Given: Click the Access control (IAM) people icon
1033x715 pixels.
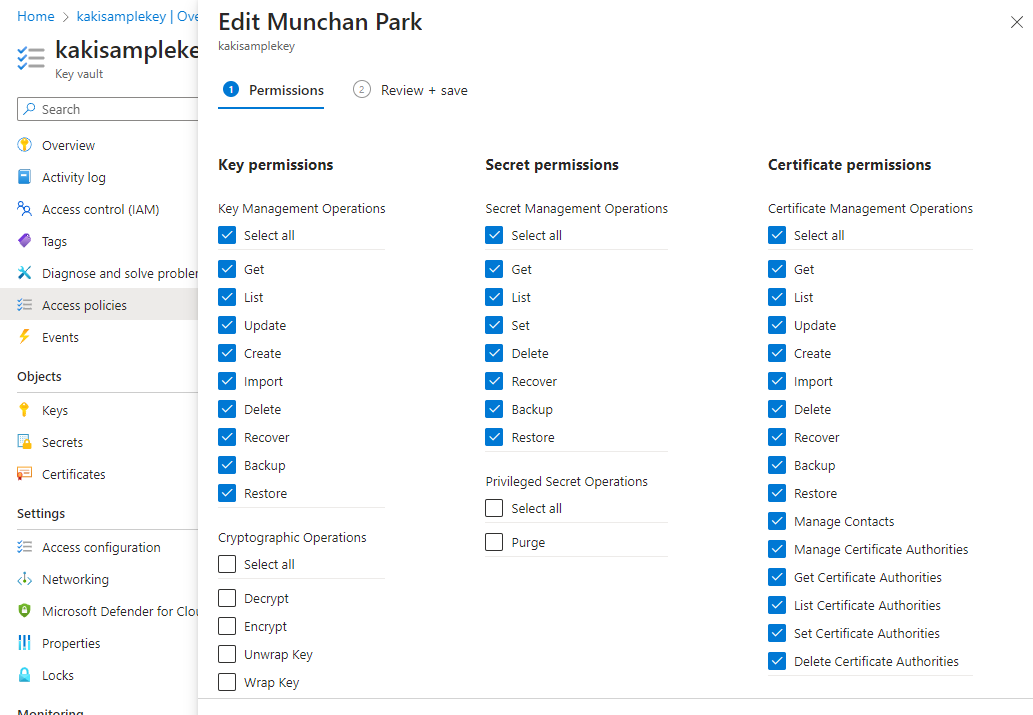Looking at the screenshot, I should tap(24, 209).
